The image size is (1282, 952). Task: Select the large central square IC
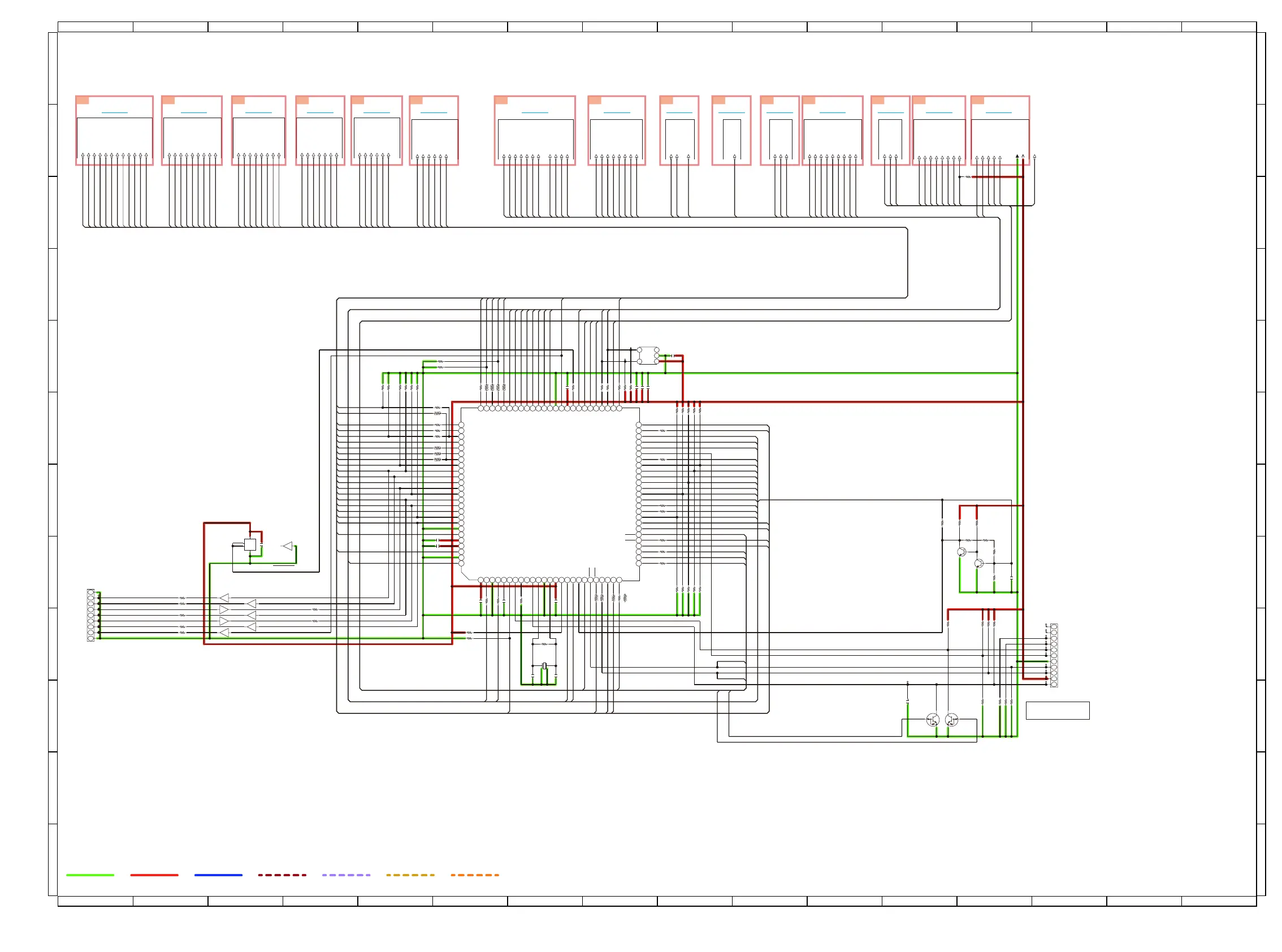[550, 494]
